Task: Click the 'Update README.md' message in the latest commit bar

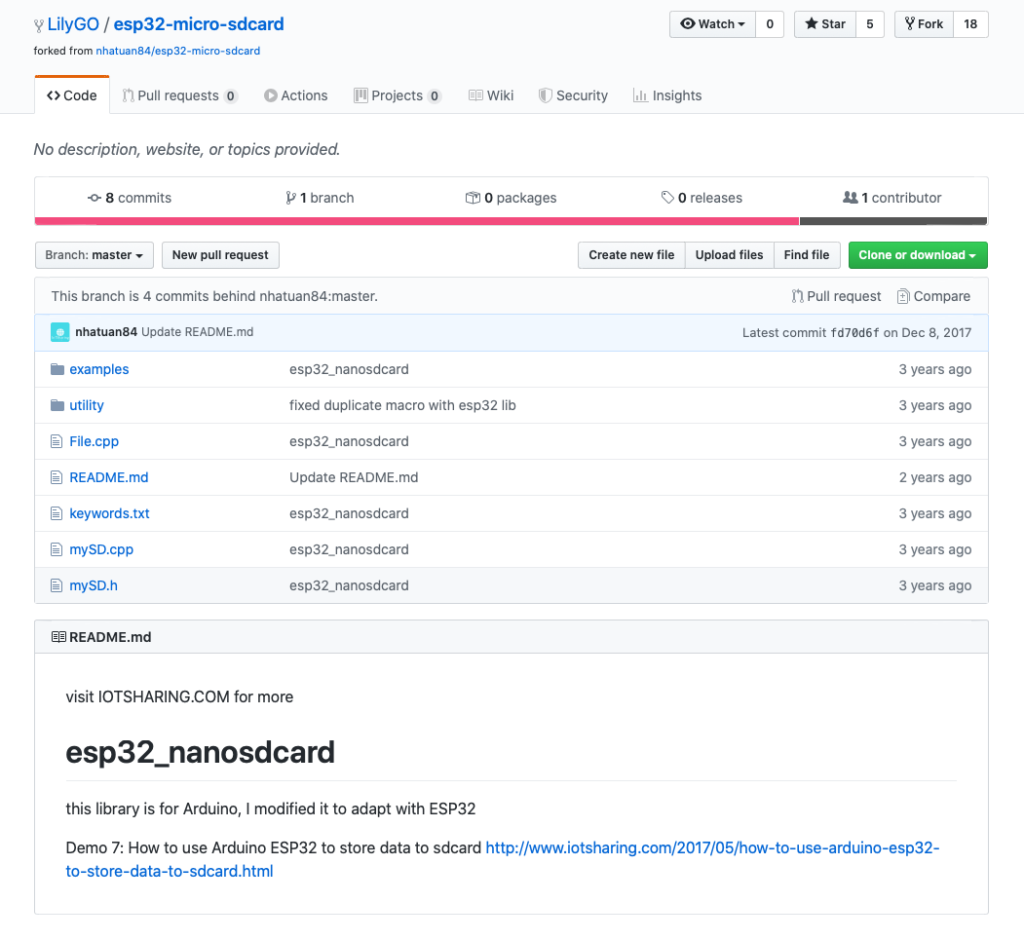Action: point(197,332)
